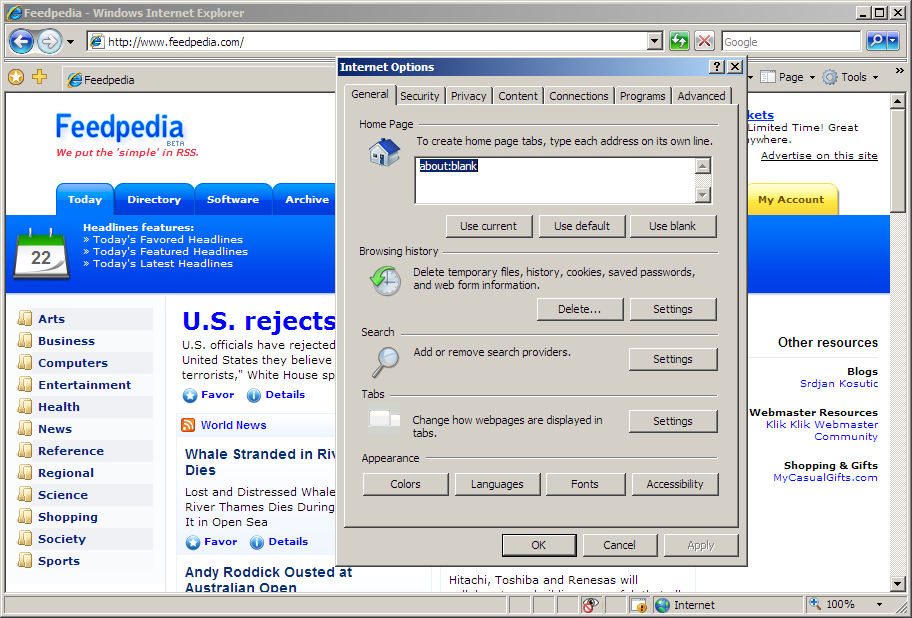
Task: Select the Advanced tab
Action: coord(701,96)
